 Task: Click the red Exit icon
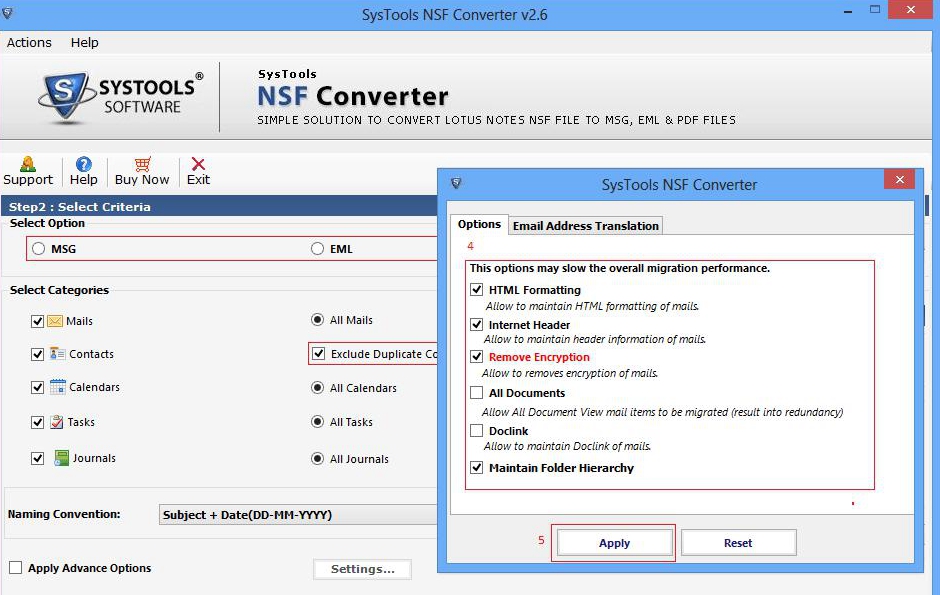pyautogui.click(x=198, y=164)
